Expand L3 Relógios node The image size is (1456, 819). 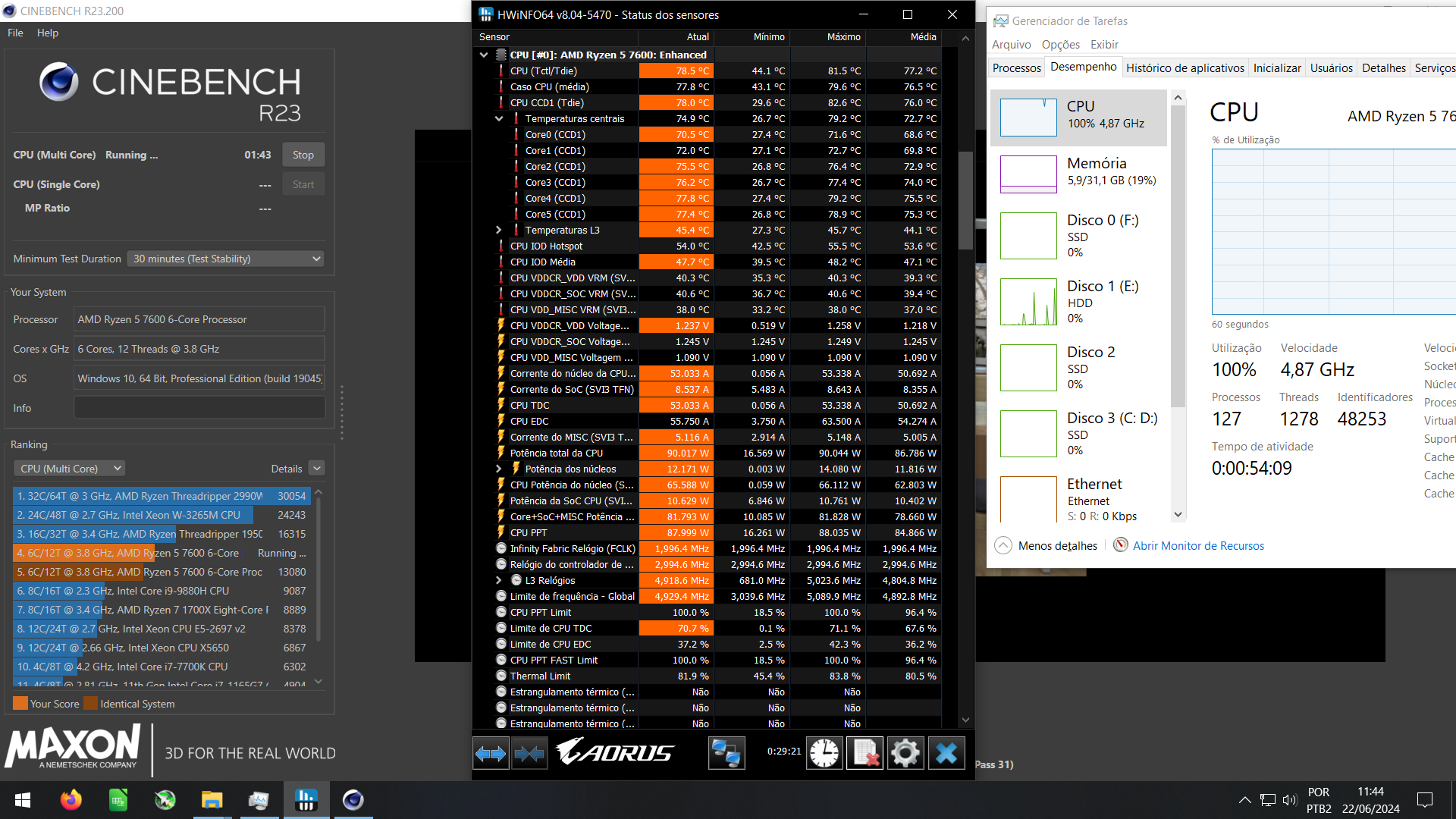499,580
